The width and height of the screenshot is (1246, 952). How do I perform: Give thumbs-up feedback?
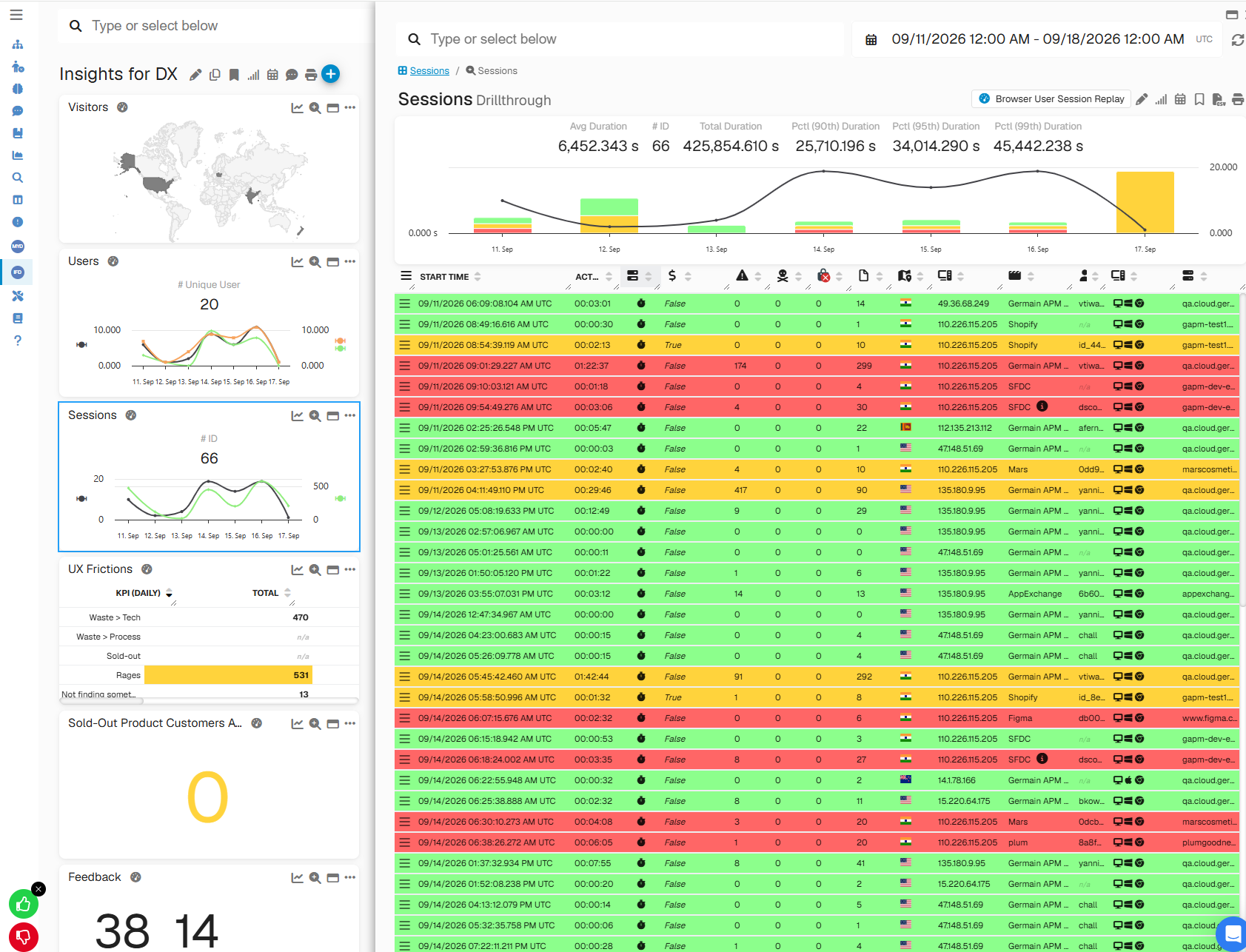(x=24, y=904)
